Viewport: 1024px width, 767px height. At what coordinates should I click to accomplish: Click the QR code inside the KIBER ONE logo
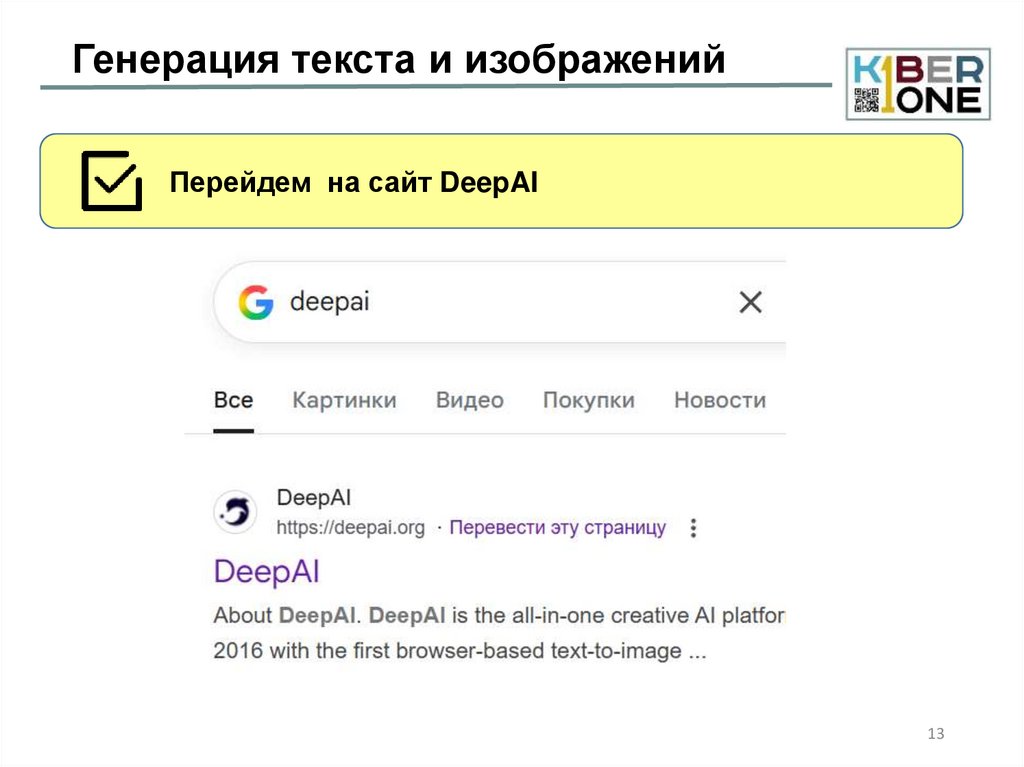pyautogui.click(x=866, y=98)
